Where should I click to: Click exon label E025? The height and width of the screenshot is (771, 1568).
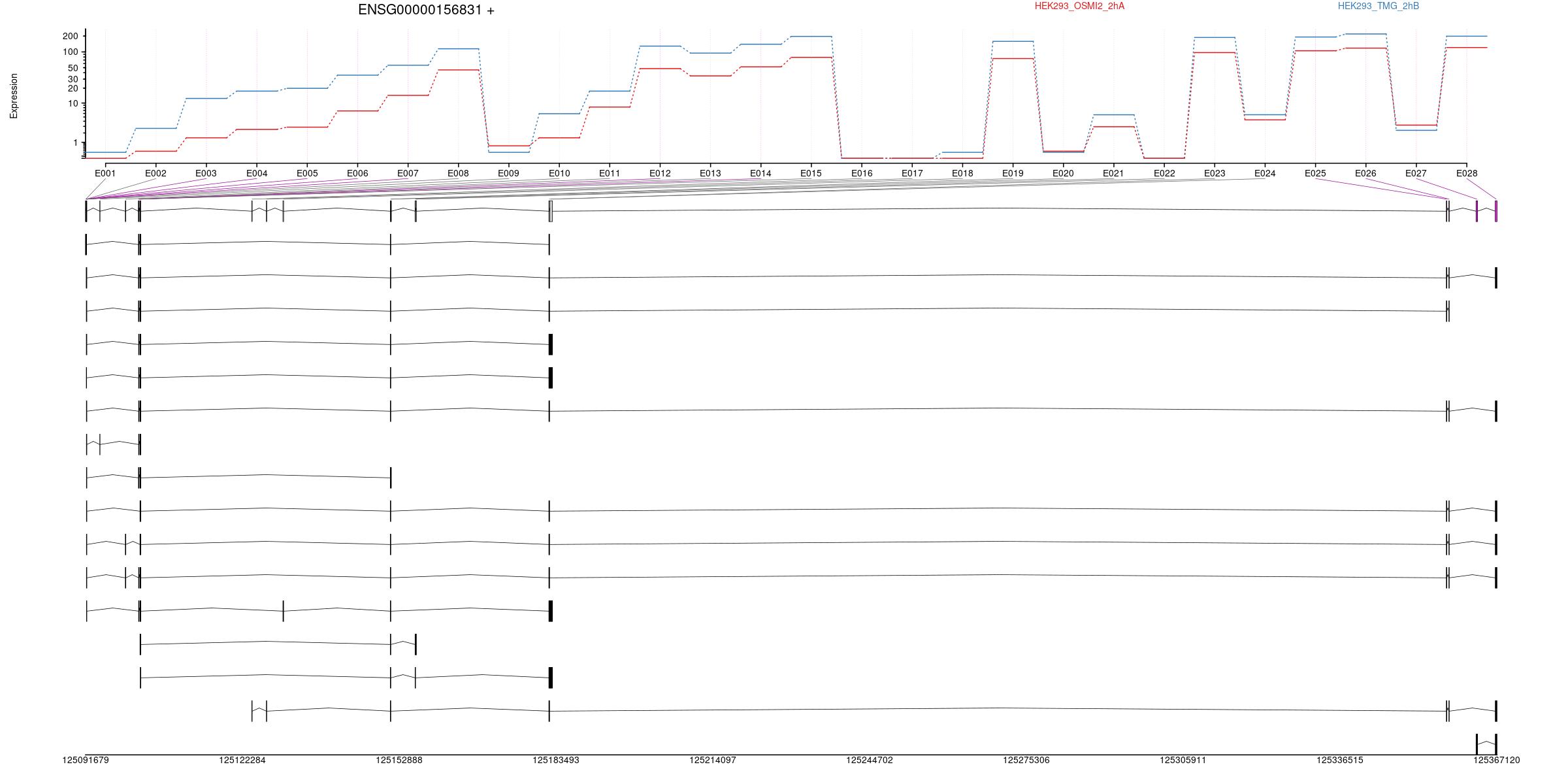click(x=1315, y=173)
